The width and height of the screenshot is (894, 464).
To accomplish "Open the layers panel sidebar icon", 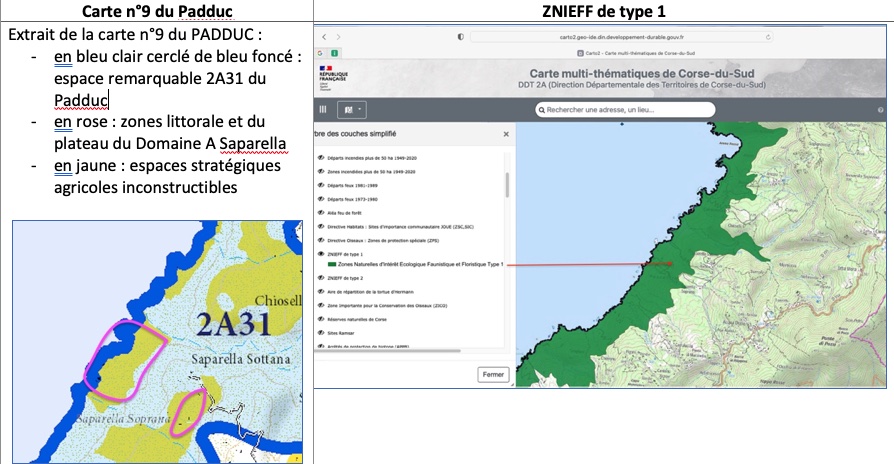I will click(x=323, y=110).
